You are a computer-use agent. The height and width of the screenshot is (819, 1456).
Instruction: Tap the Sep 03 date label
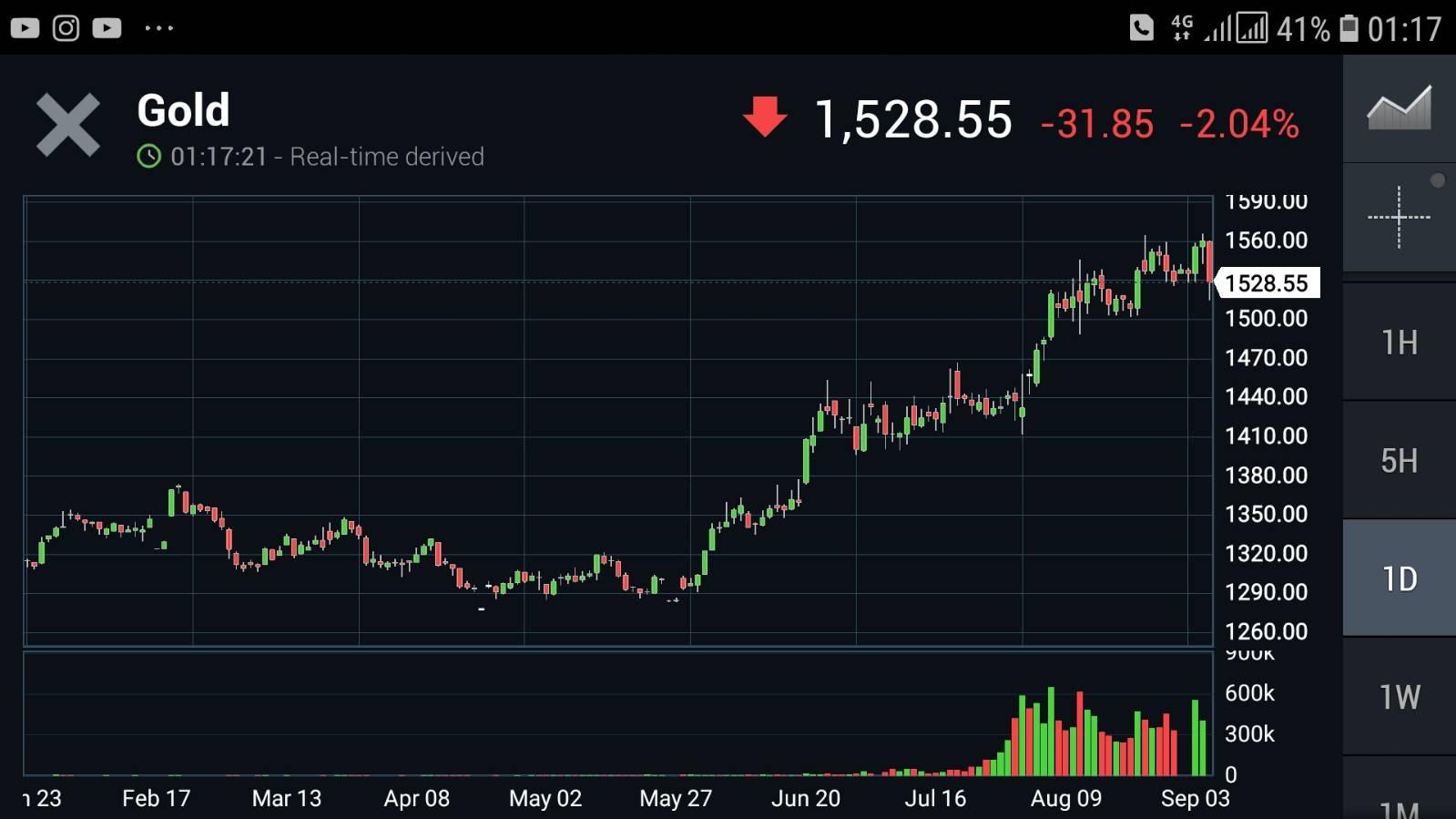coord(1196,799)
